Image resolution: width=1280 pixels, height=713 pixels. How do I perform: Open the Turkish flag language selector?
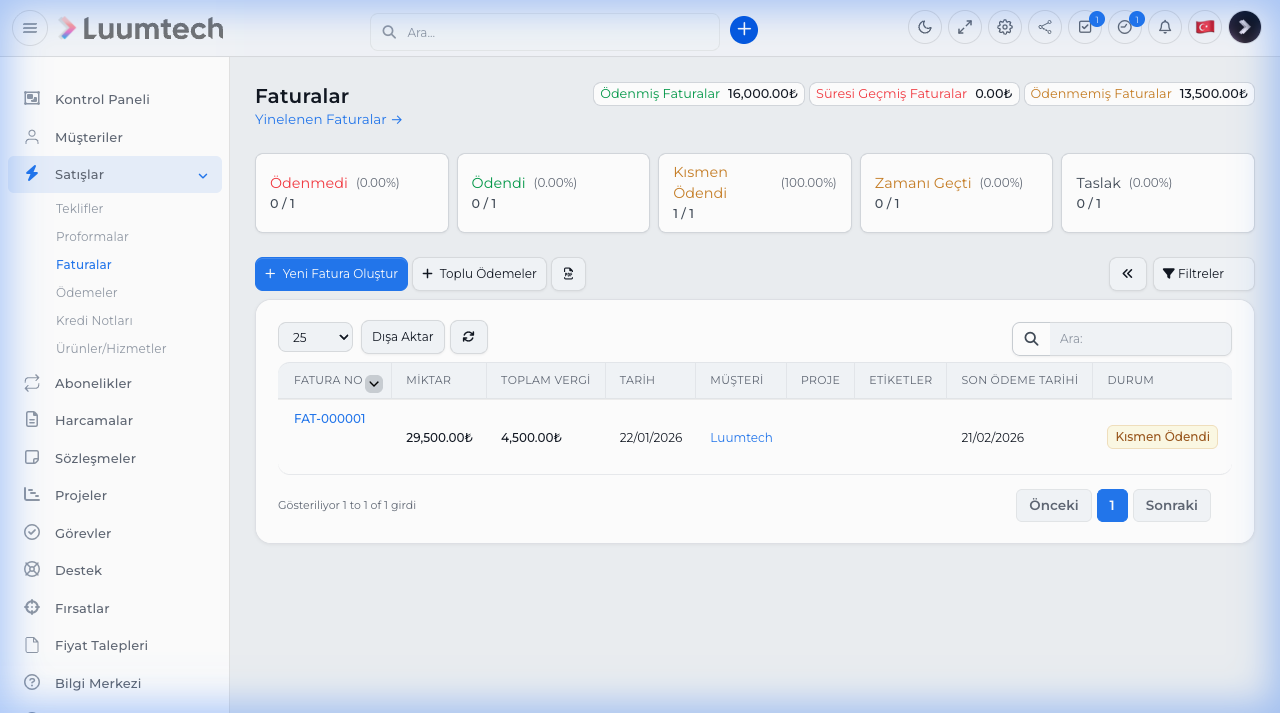pyautogui.click(x=1205, y=27)
